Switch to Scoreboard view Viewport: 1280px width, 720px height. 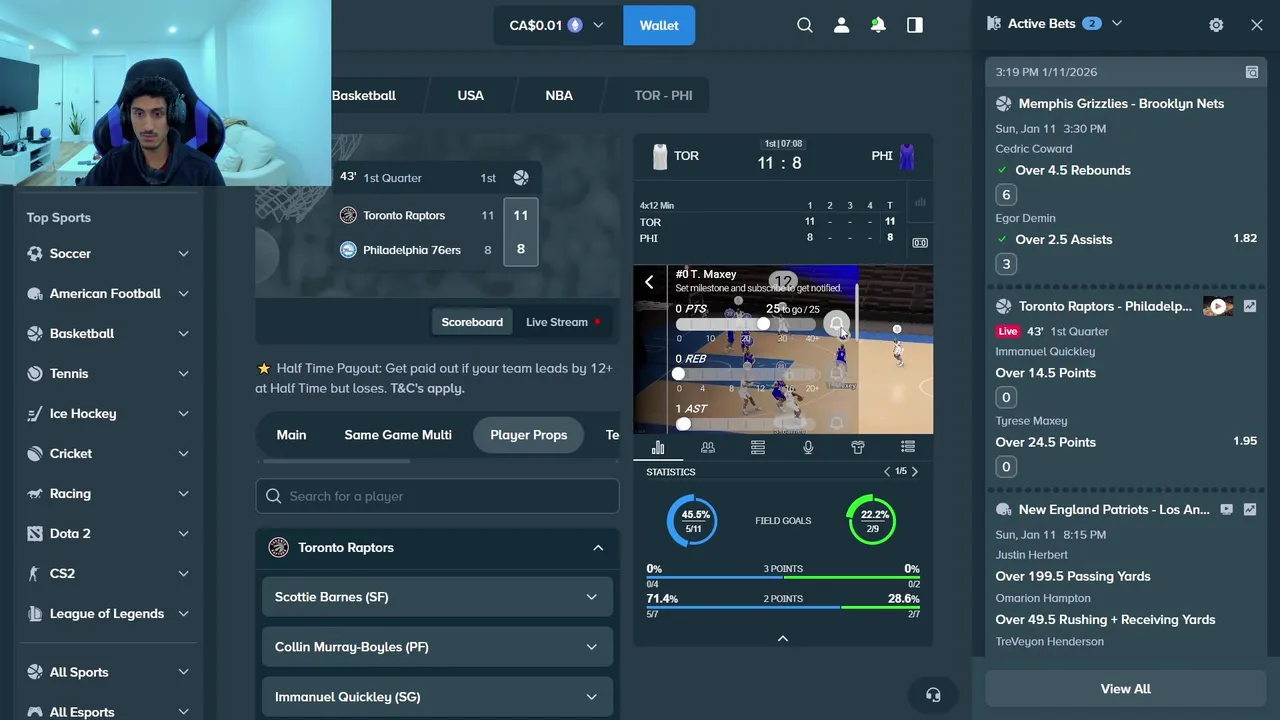point(472,322)
